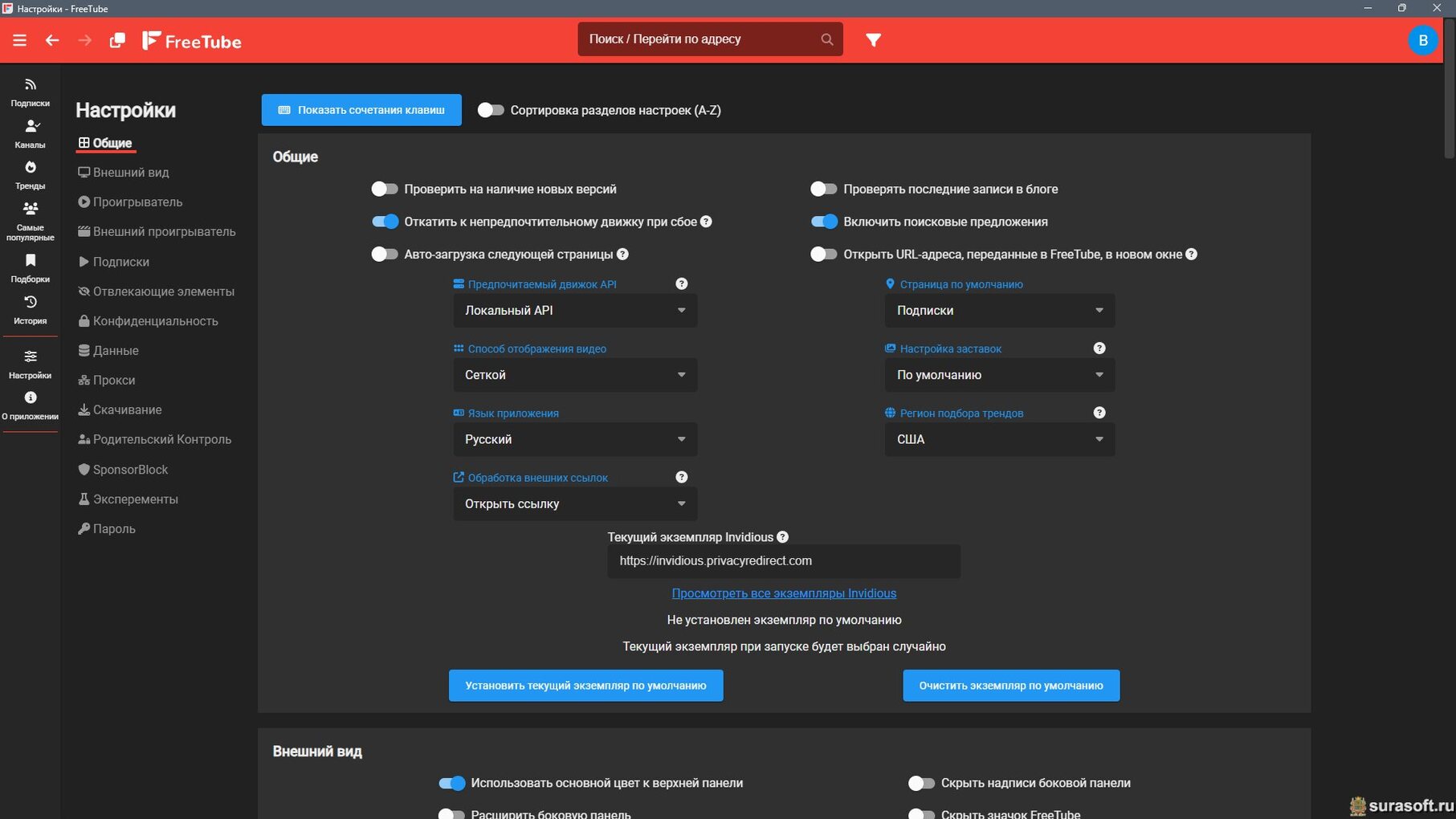1456x819 pixels.
Task: Show help for Предпочитаемый движок API
Action: click(682, 283)
